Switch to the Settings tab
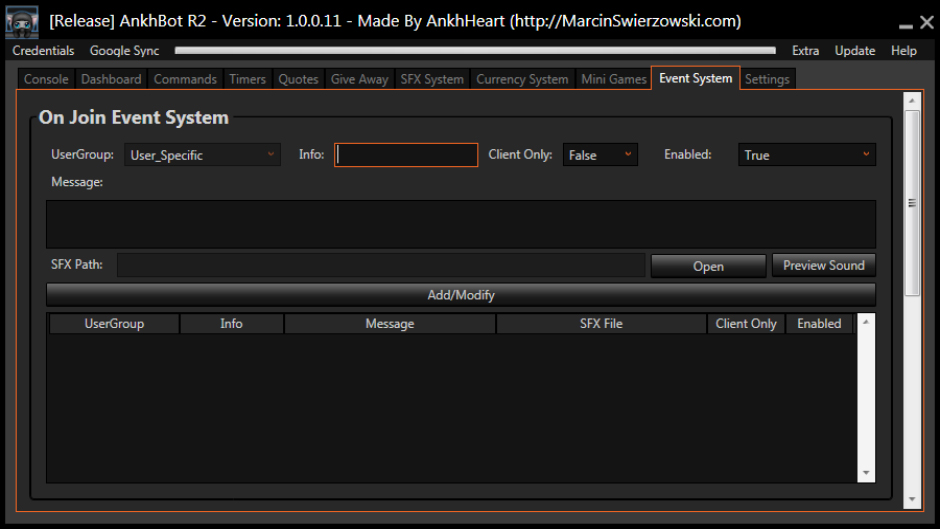The width and height of the screenshot is (940, 529). pos(767,79)
